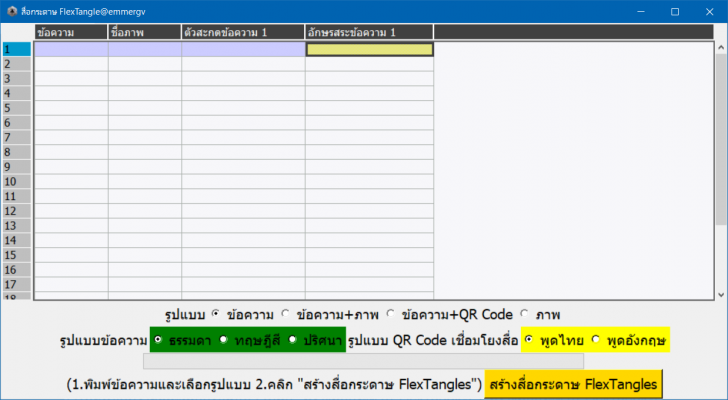Click the ข้อความ column header
Image resolution: width=728 pixels, height=400 pixels.
pyautogui.click(x=71, y=32)
